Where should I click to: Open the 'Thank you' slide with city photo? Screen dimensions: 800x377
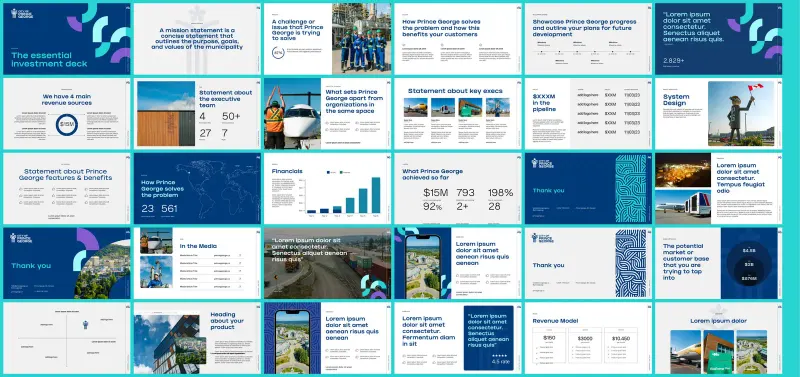tap(67, 263)
